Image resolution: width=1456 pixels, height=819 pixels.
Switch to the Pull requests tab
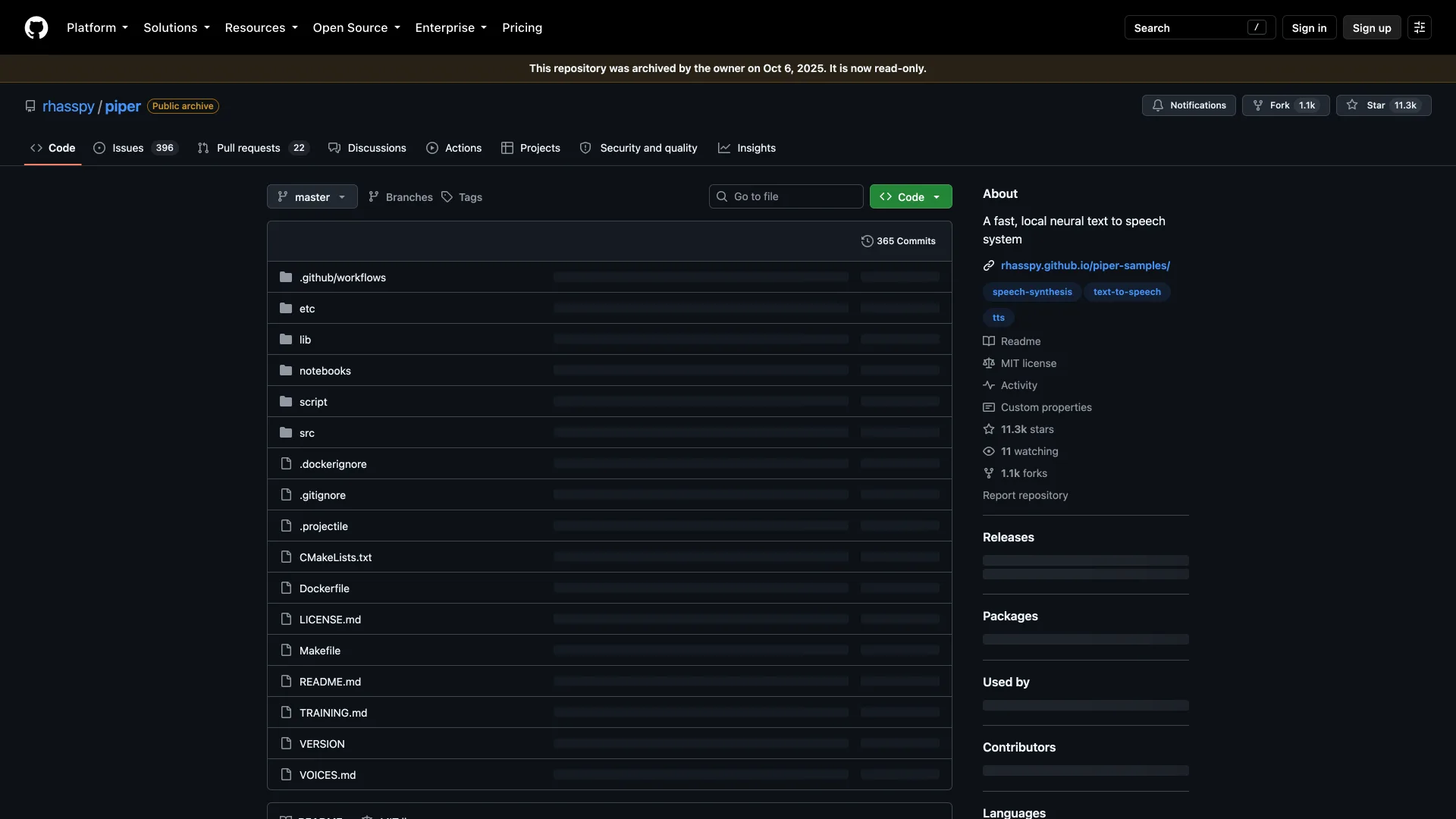coord(253,148)
